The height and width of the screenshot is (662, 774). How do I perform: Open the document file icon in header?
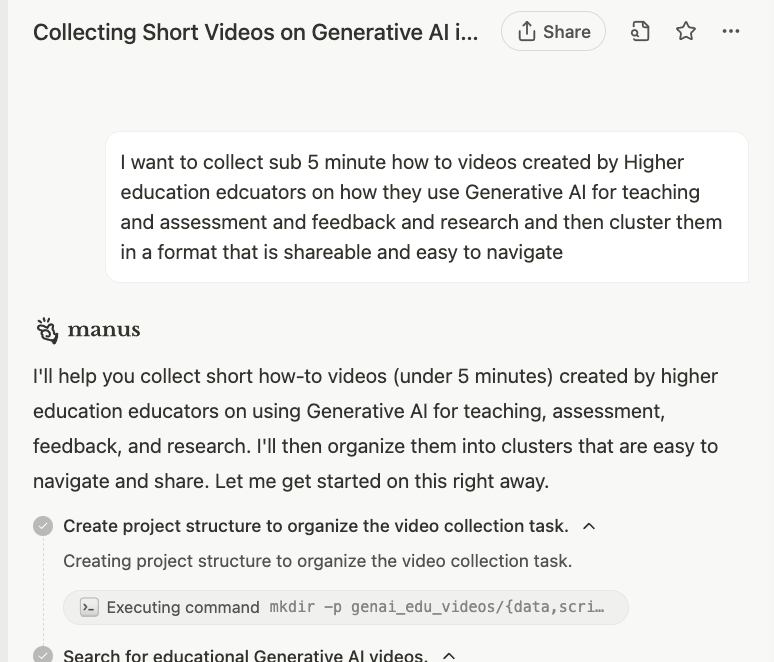(640, 32)
